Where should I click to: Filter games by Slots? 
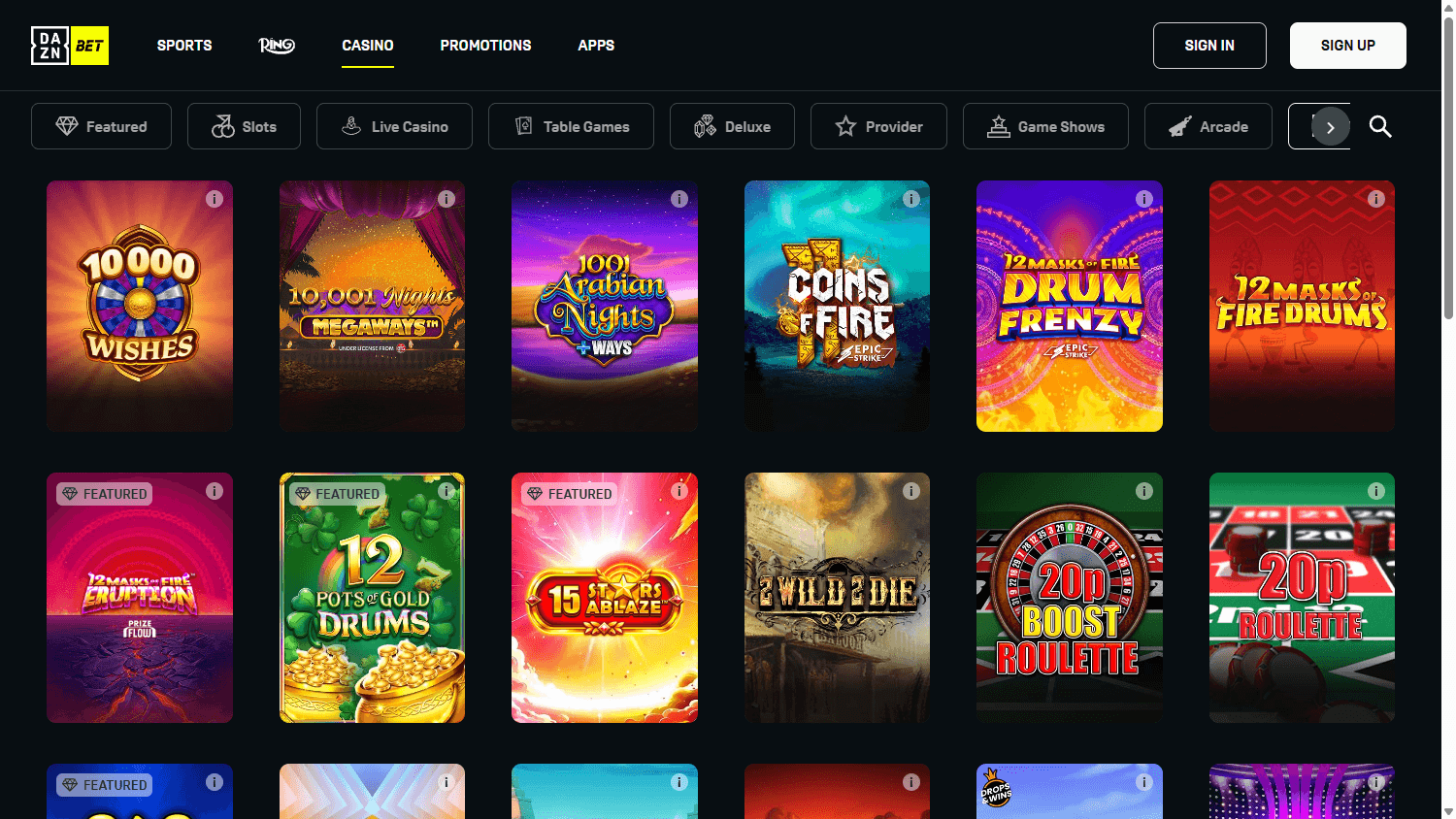[244, 126]
